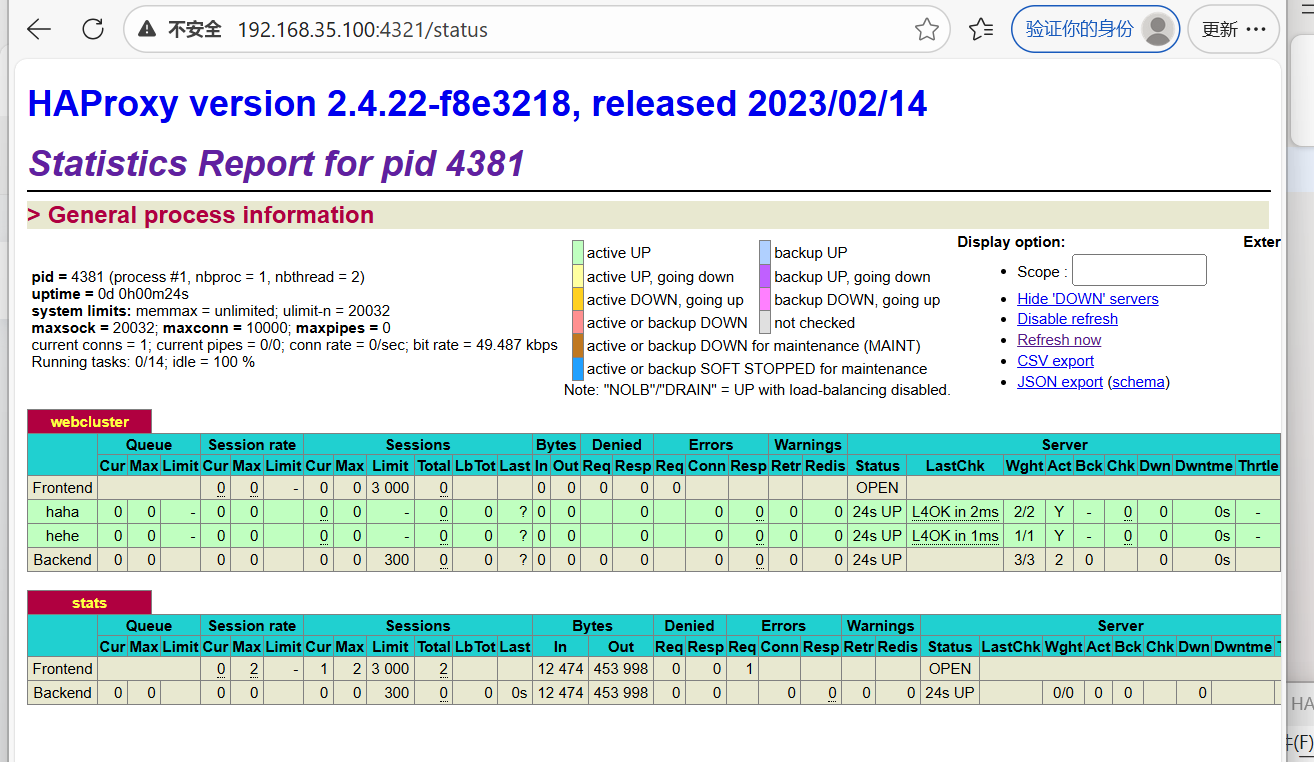Click the Display option label

point(1011,242)
